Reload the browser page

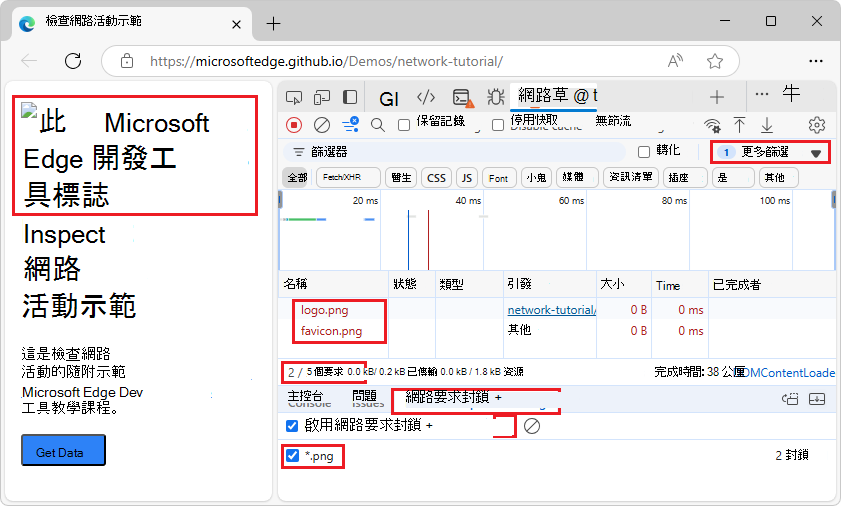(73, 61)
